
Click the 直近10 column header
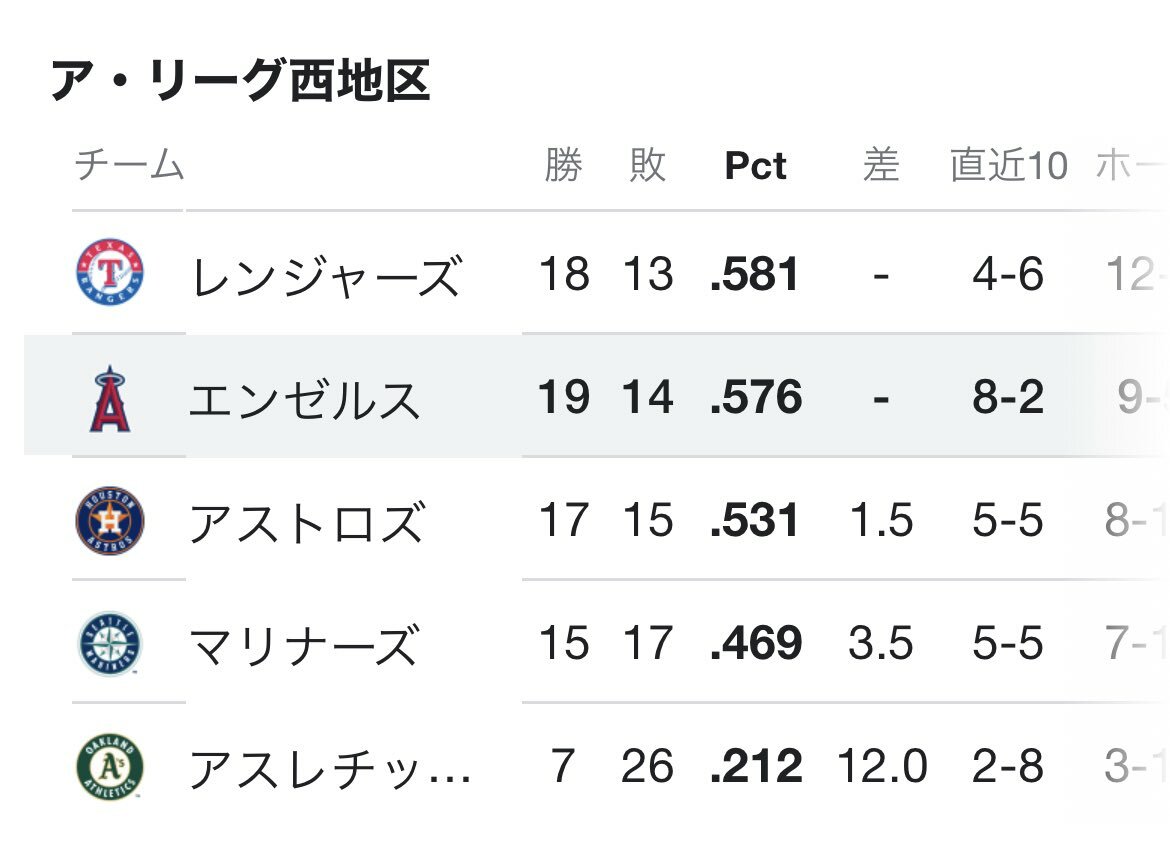pos(1009,165)
